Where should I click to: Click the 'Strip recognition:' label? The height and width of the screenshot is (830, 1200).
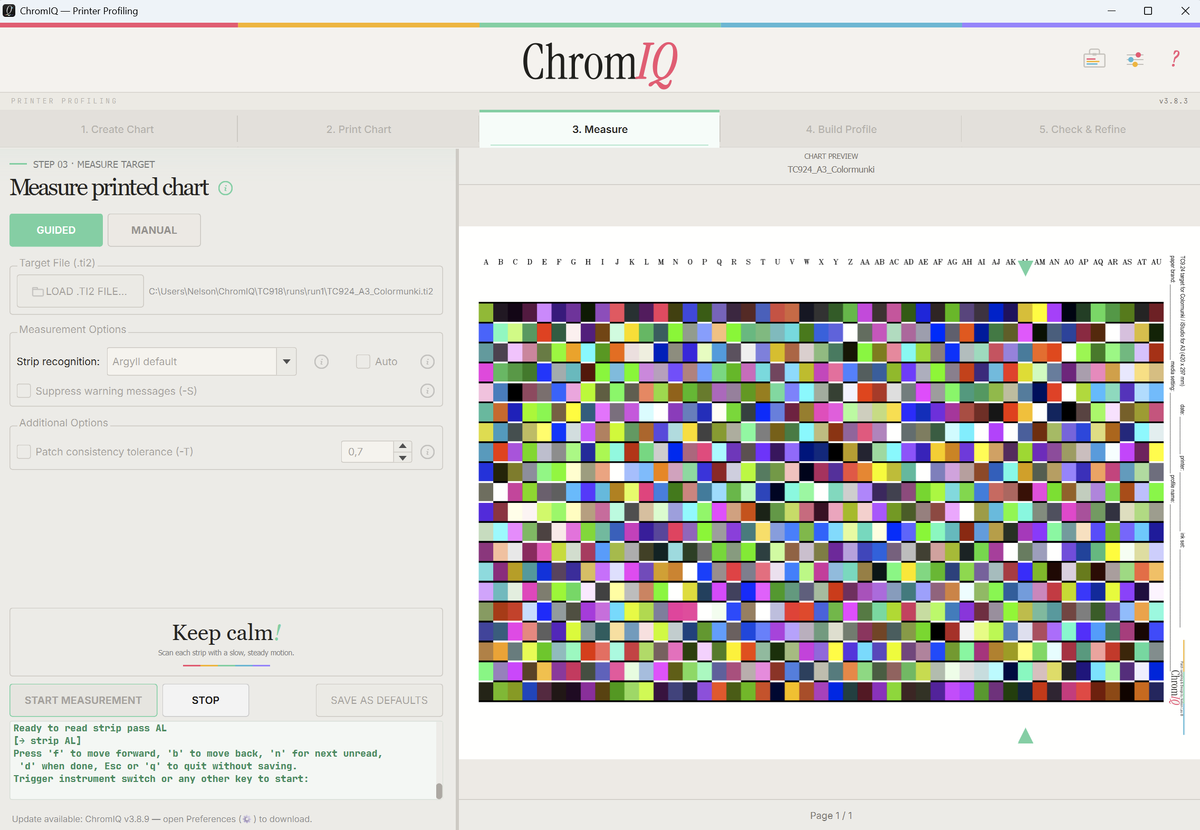point(58,361)
